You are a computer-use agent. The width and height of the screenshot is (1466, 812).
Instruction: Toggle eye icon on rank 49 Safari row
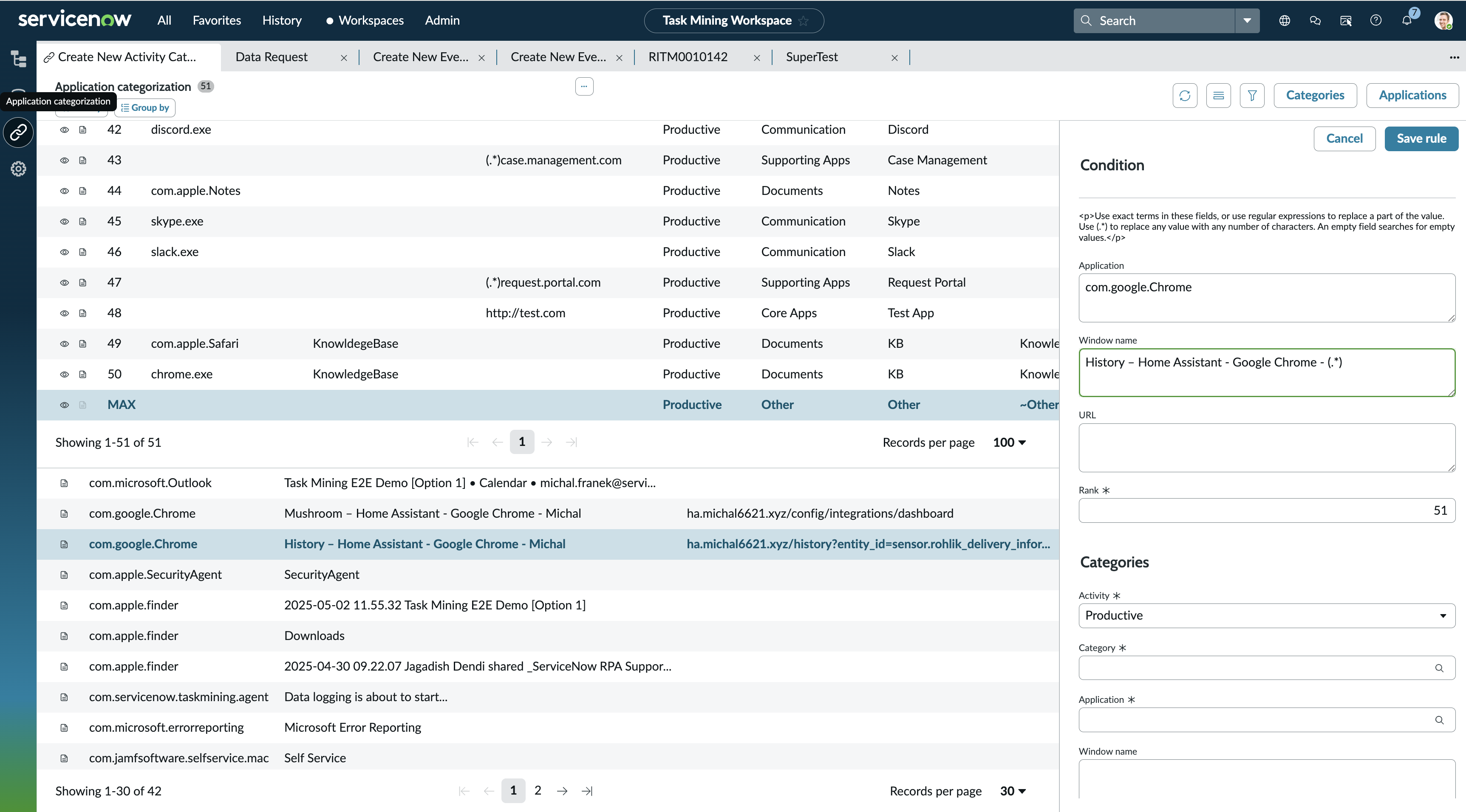[x=64, y=344]
